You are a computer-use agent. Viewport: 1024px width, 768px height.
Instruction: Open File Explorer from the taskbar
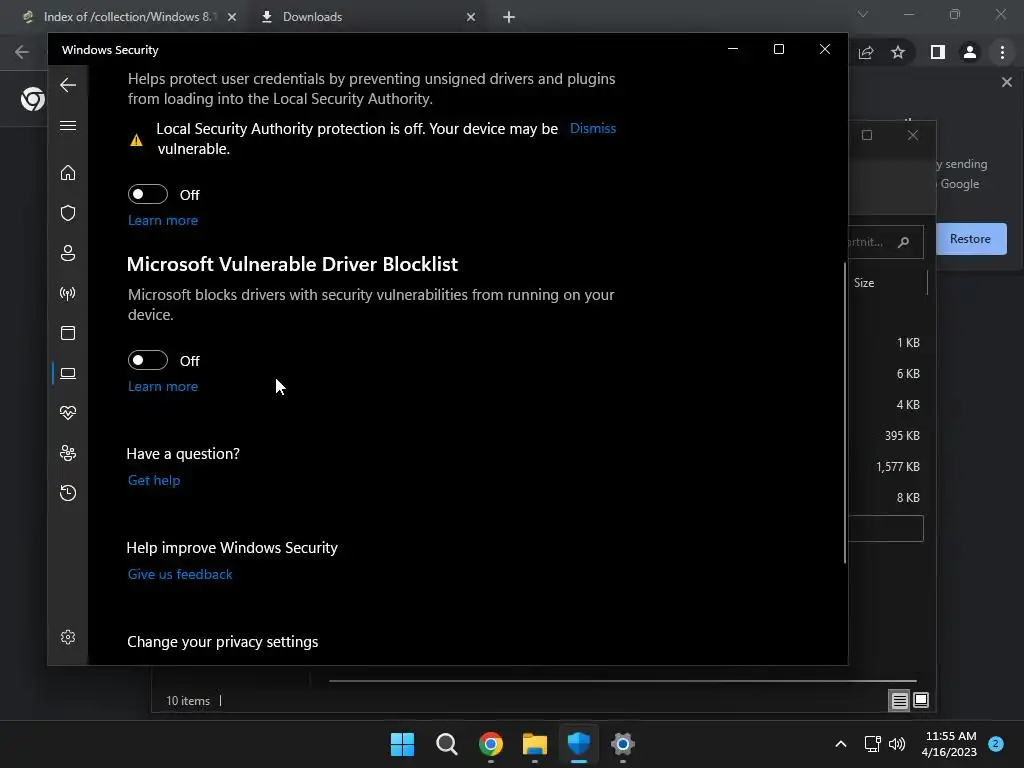(x=535, y=744)
